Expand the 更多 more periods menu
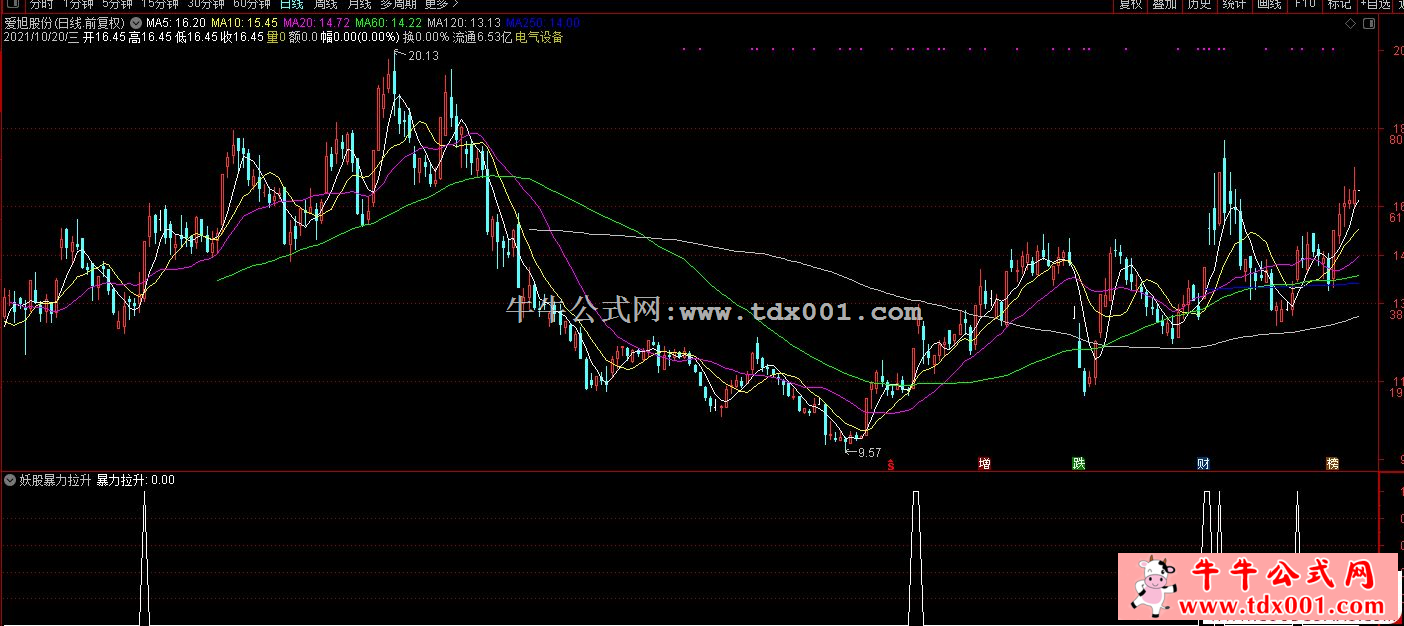The height and width of the screenshot is (626, 1404). [442, 4]
